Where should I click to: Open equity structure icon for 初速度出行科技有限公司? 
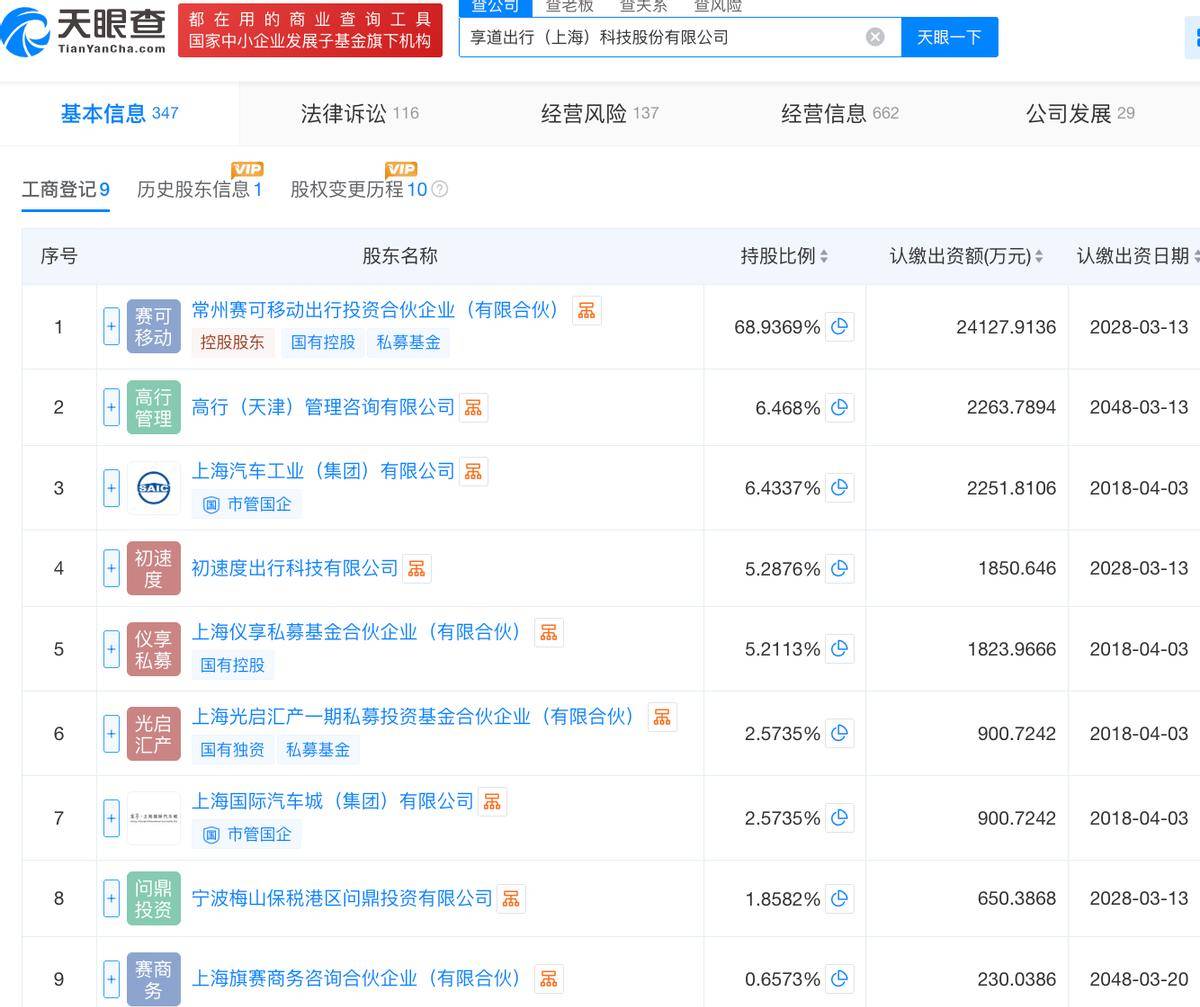pyautogui.click(x=417, y=568)
